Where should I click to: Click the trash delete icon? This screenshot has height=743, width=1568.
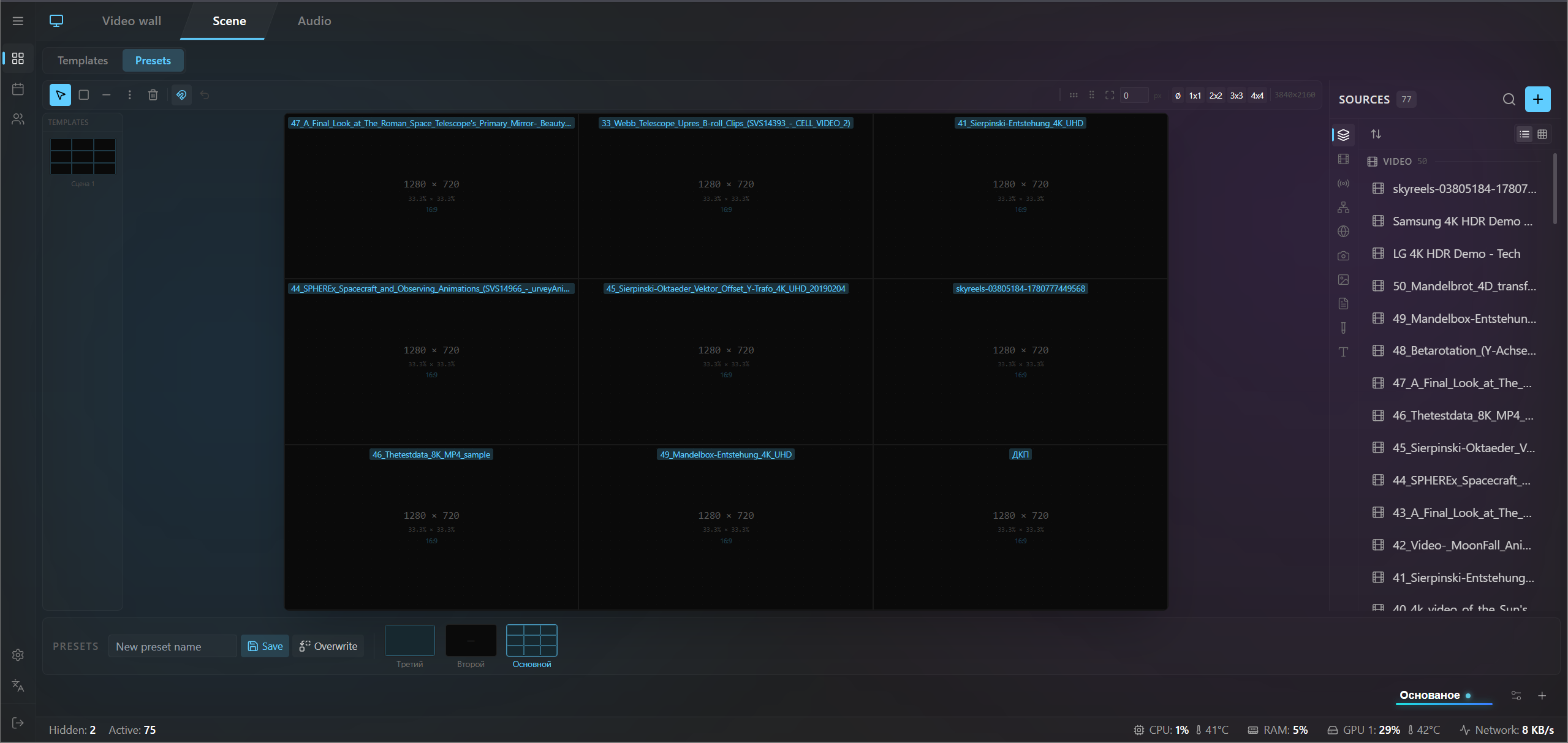tap(153, 95)
